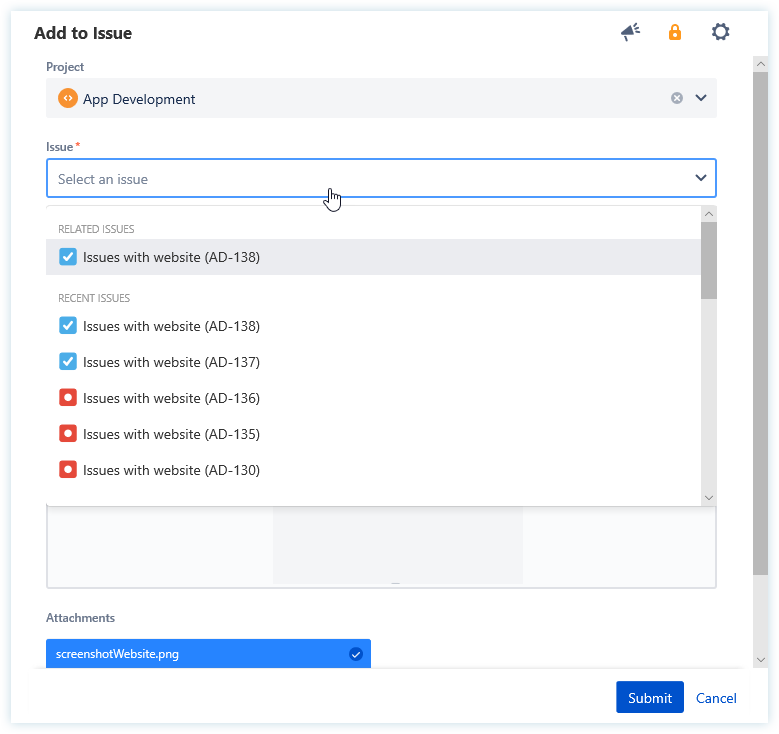This screenshot has height=734, width=779.
Task: Click the red bug icon for AD-136
Action: pyautogui.click(x=68, y=398)
